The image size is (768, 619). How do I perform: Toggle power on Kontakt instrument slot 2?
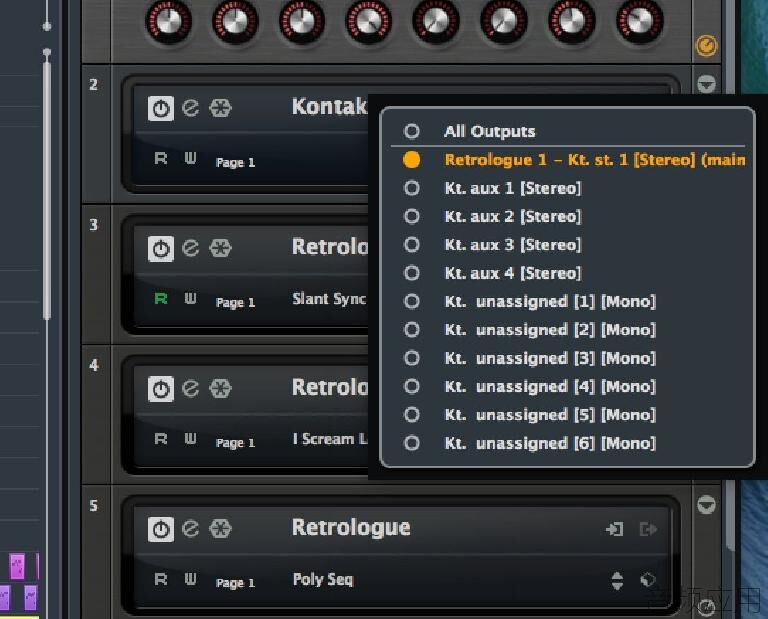(161, 108)
